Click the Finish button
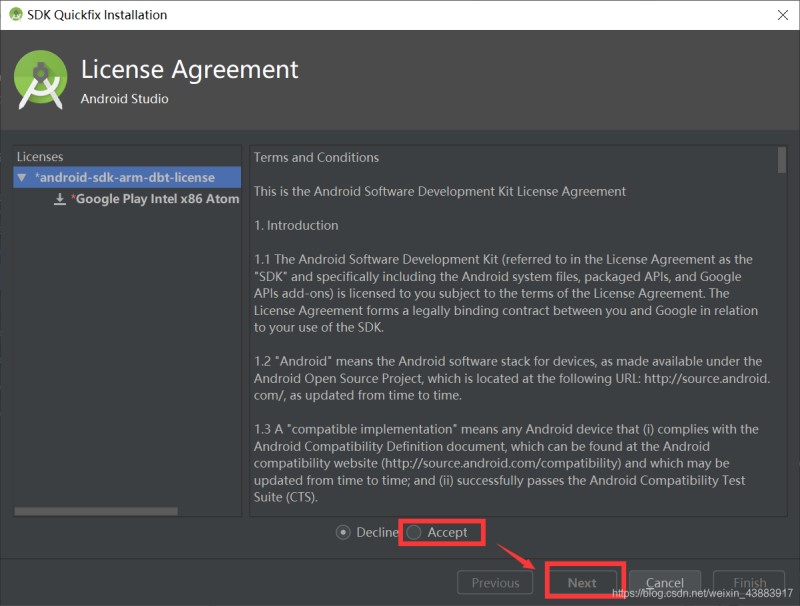This screenshot has height=606, width=800. pos(749,583)
